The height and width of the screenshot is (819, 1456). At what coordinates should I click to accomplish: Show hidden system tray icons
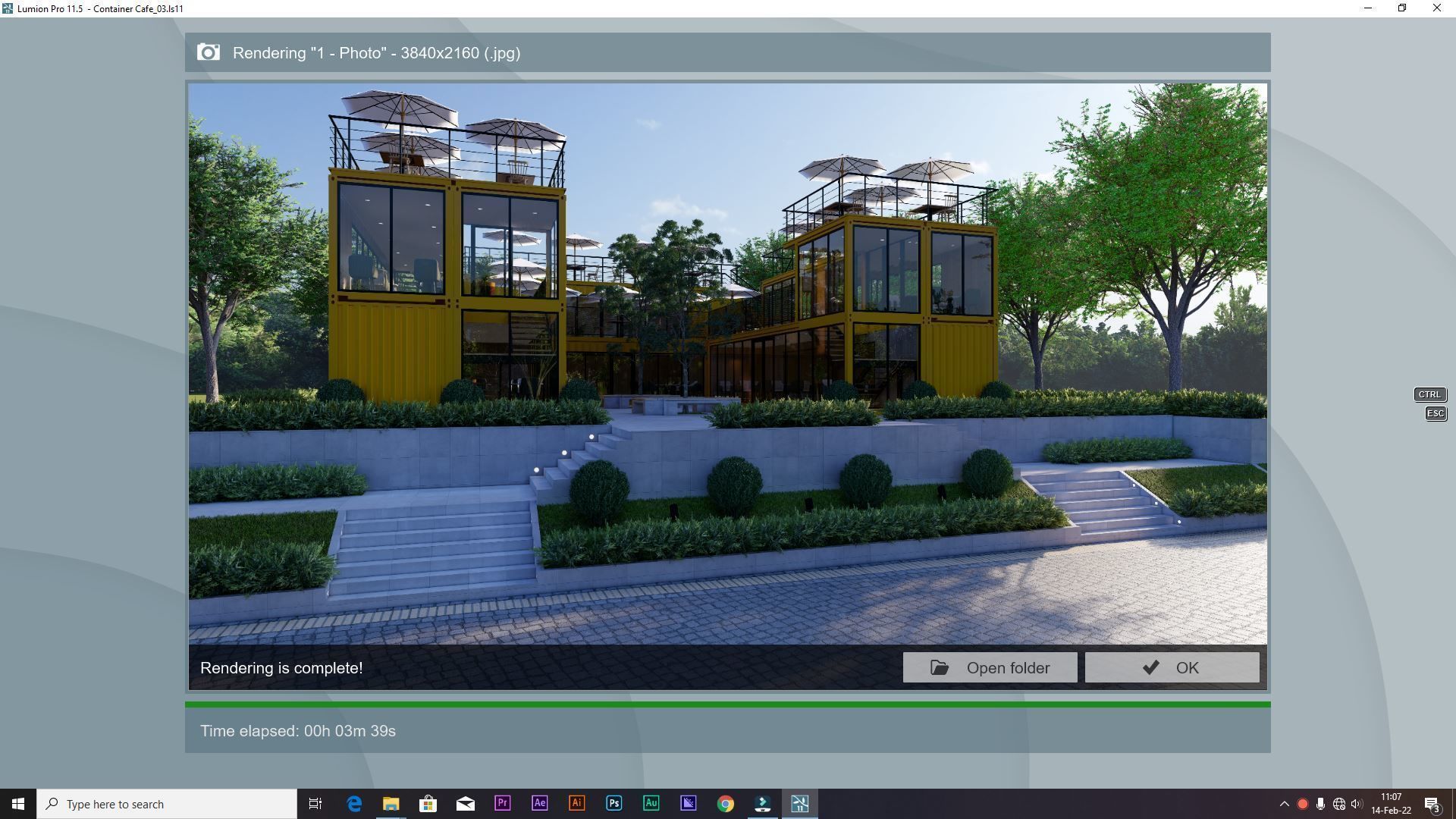(x=1284, y=804)
